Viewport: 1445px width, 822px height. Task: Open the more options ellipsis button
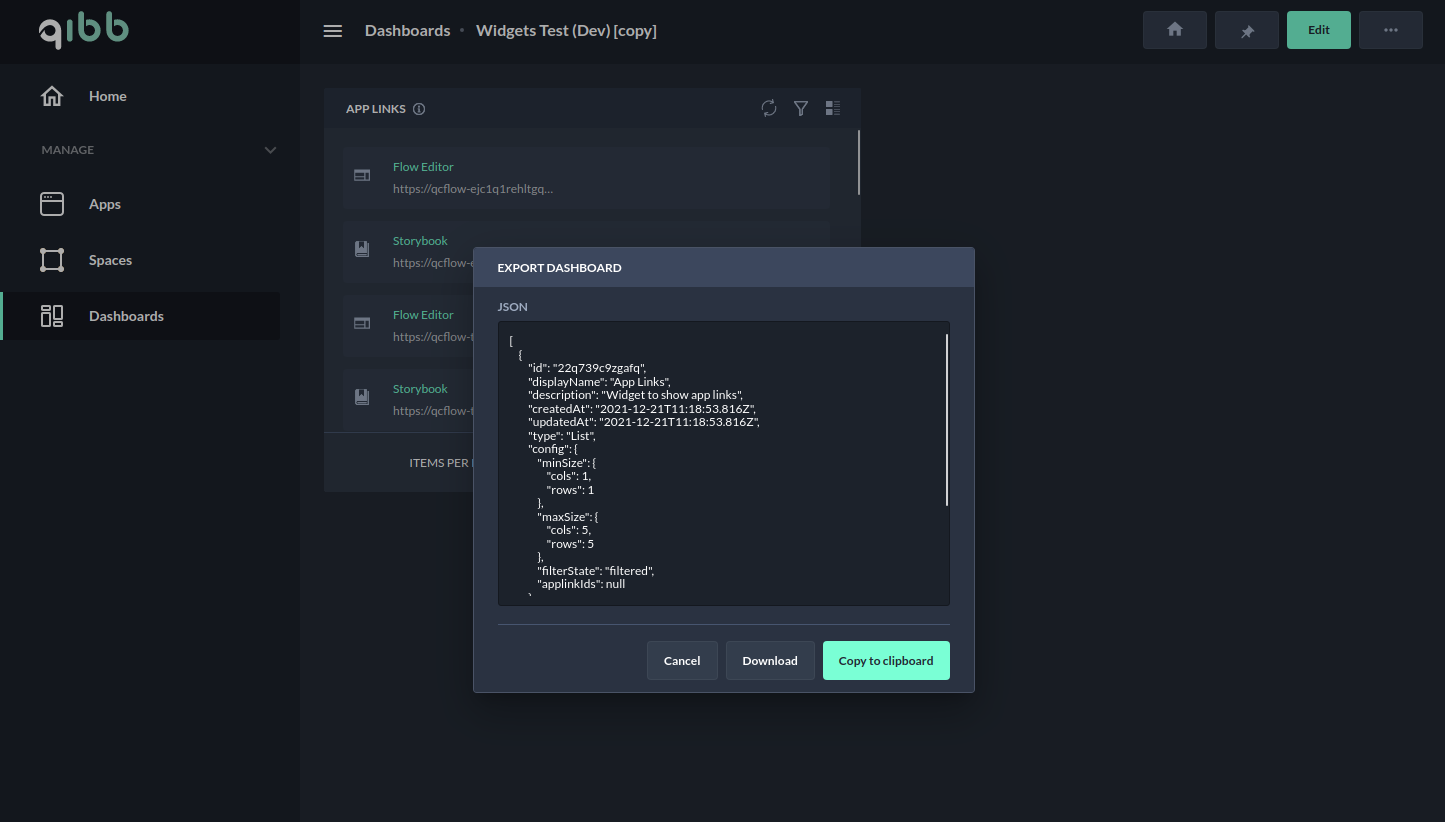1390,30
